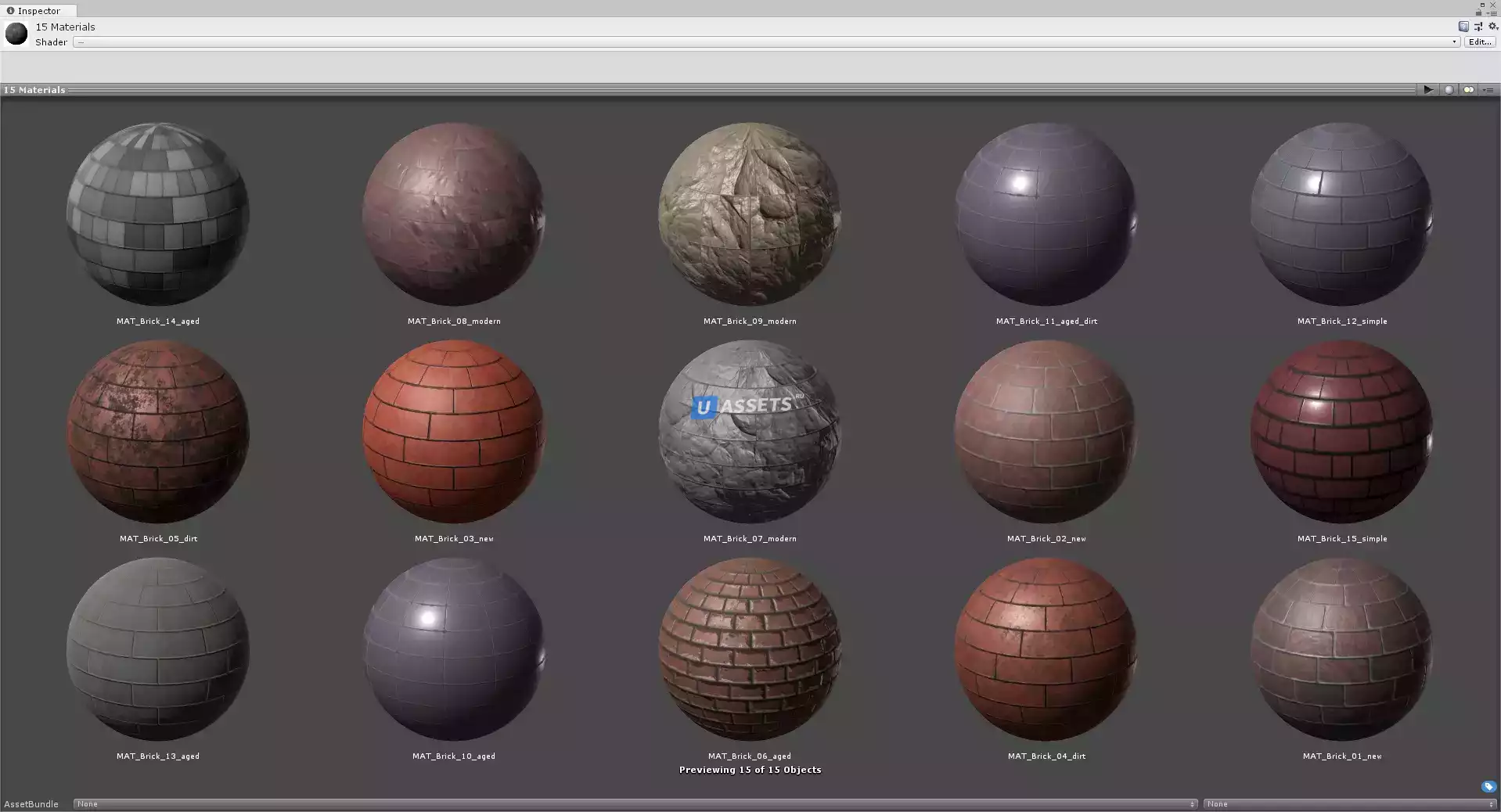Select the MAT_Brick_14_aged preview sphere
The width and height of the screenshot is (1501, 812).
click(x=158, y=214)
